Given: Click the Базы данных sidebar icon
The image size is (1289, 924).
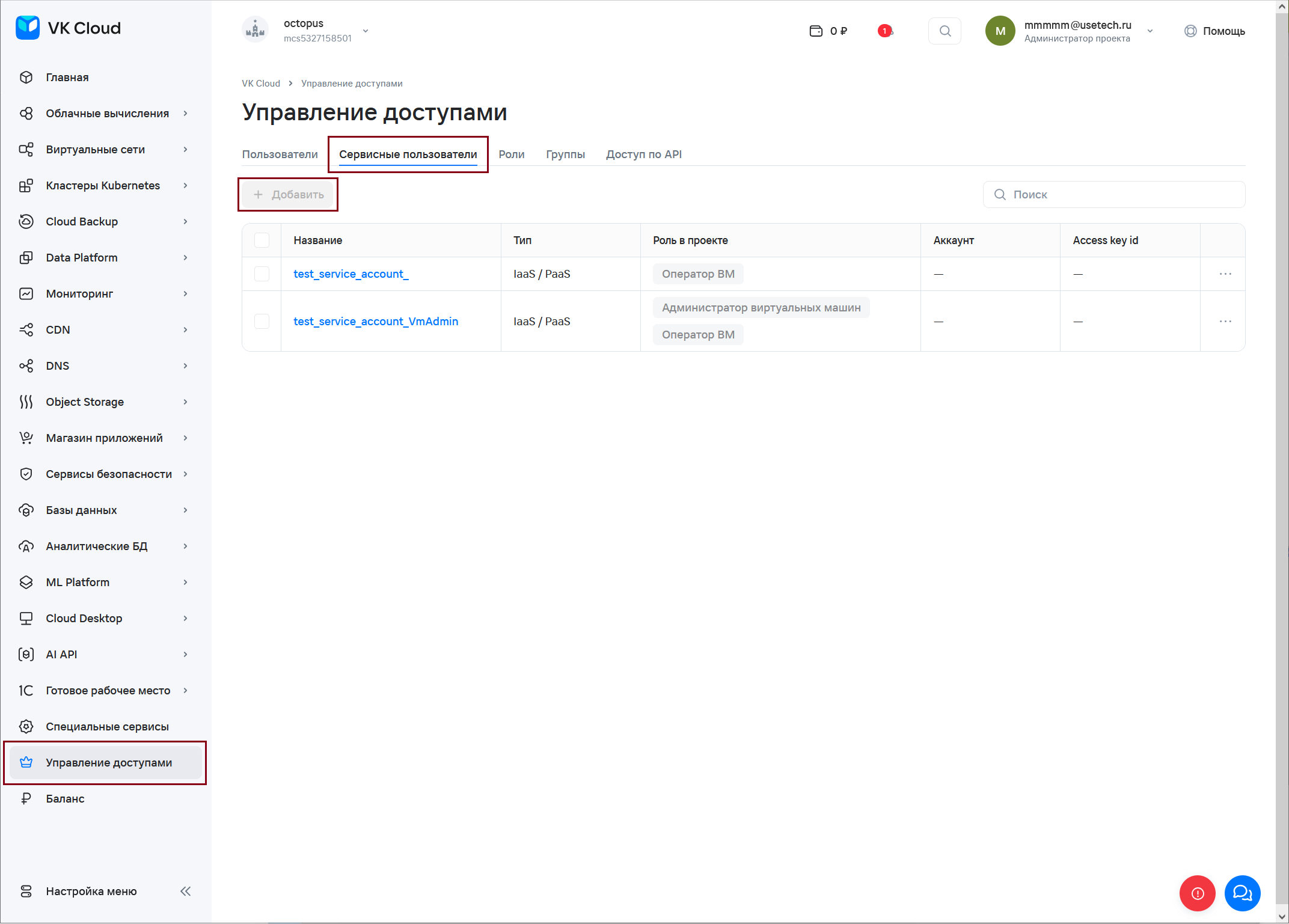Looking at the screenshot, I should [26, 510].
